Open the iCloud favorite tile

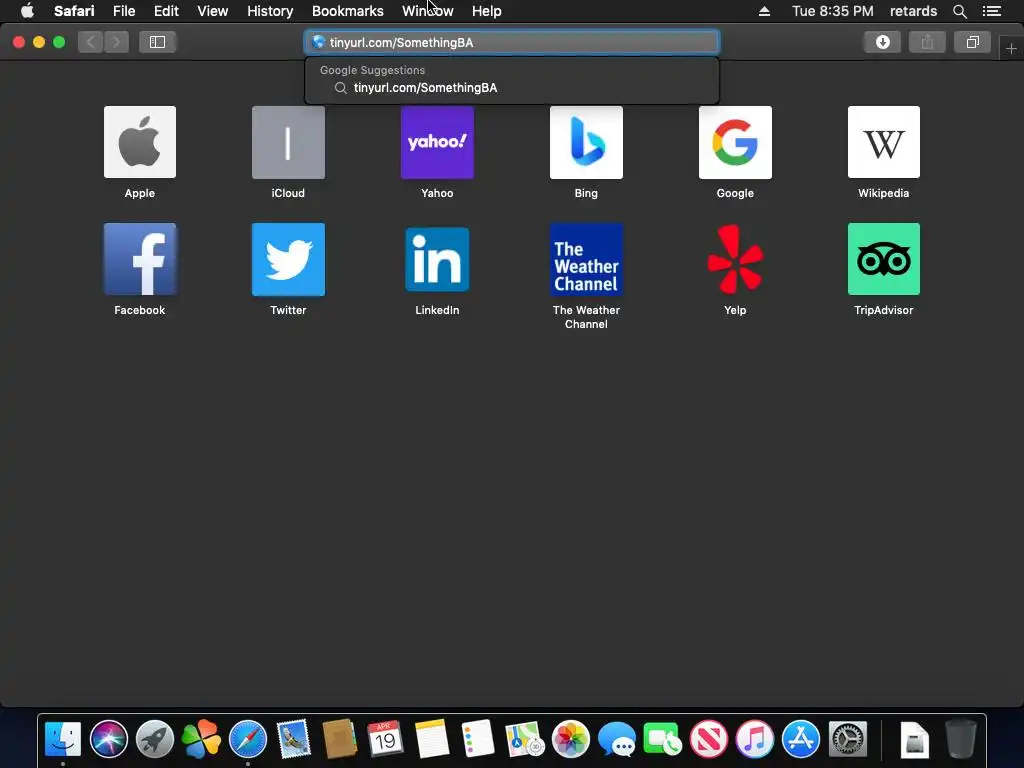coord(288,142)
